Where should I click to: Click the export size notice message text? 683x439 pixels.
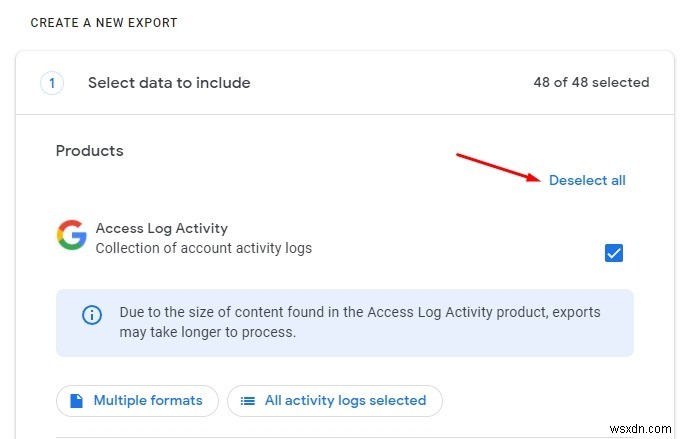point(358,322)
